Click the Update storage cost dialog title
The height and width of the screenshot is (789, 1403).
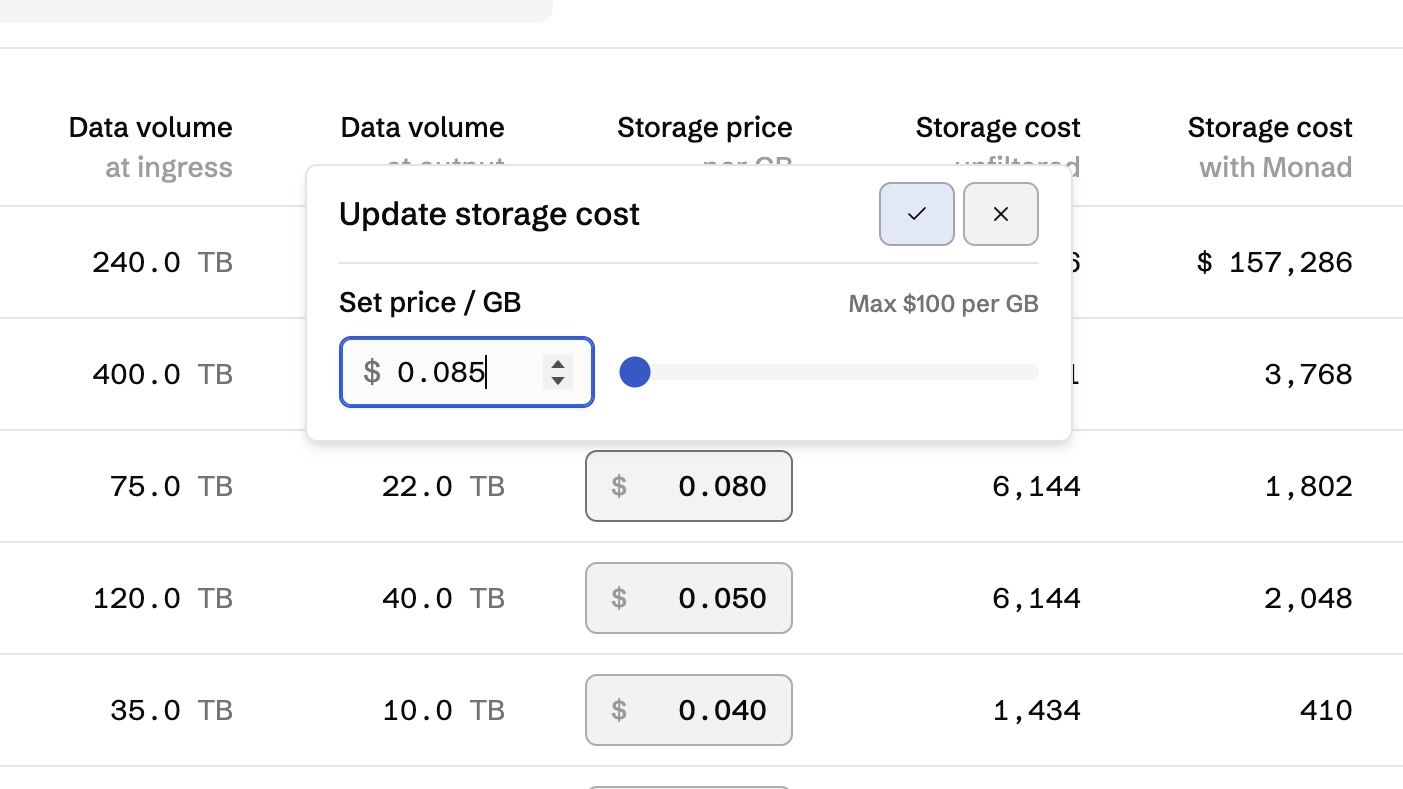click(x=489, y=214)
